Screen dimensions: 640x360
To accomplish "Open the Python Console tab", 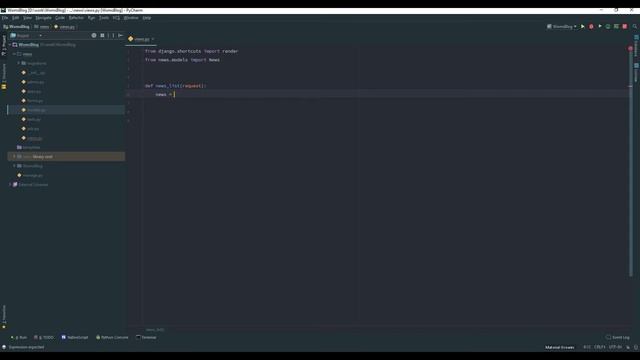I will point(112,338).
